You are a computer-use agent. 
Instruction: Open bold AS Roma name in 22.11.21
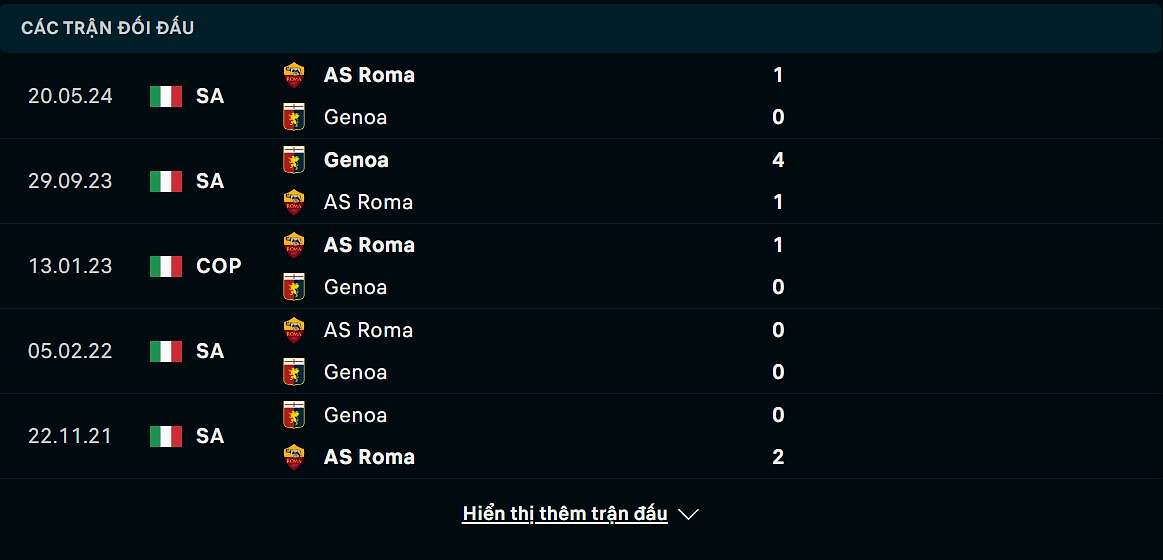(369, 457)
